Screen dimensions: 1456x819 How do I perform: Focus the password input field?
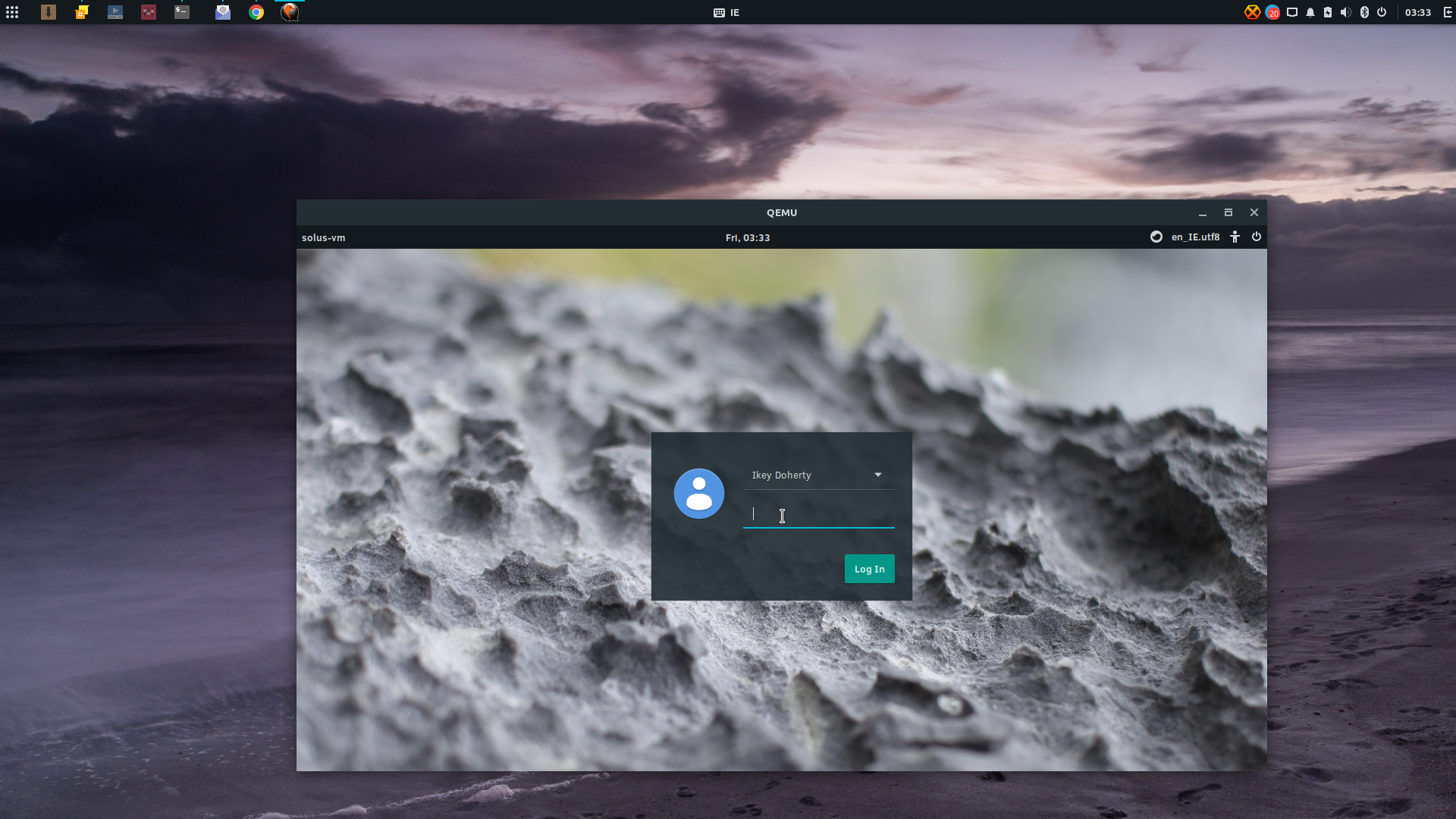coord(819,515)
